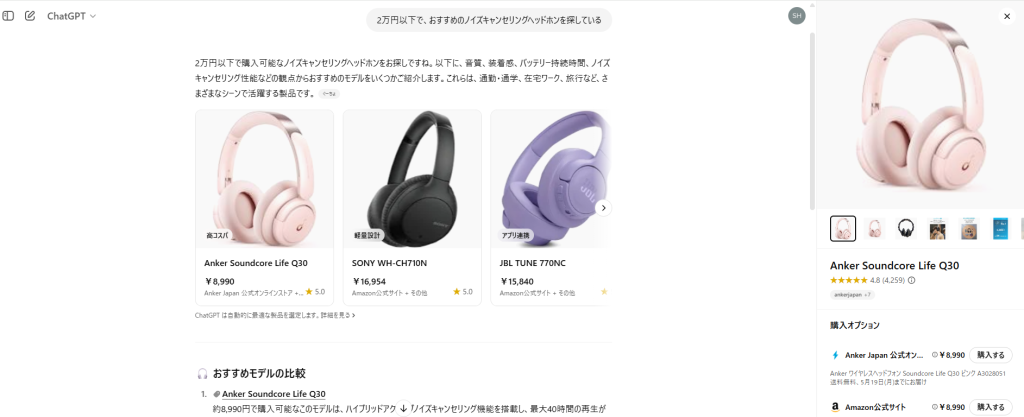1024x417 pixels.
Task: Close the product detail side panel
Action: point(1006,16)
